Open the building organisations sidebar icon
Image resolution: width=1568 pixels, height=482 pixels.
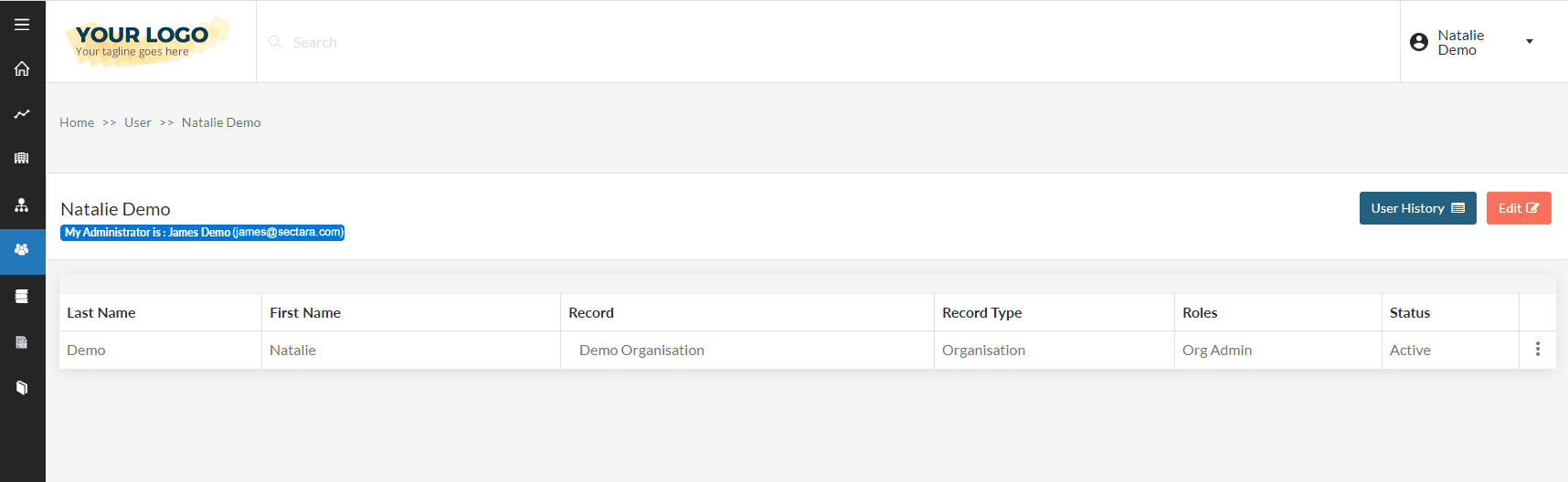click(22, 159)
